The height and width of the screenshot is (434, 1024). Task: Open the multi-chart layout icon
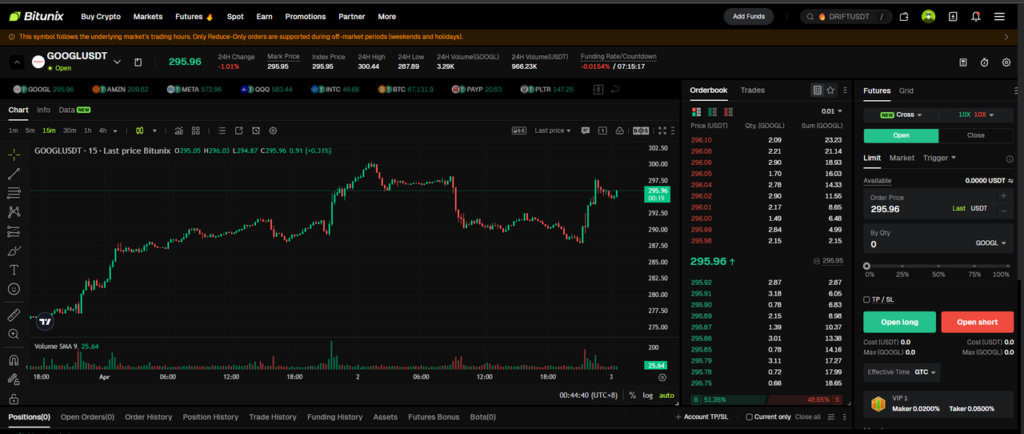196,131
